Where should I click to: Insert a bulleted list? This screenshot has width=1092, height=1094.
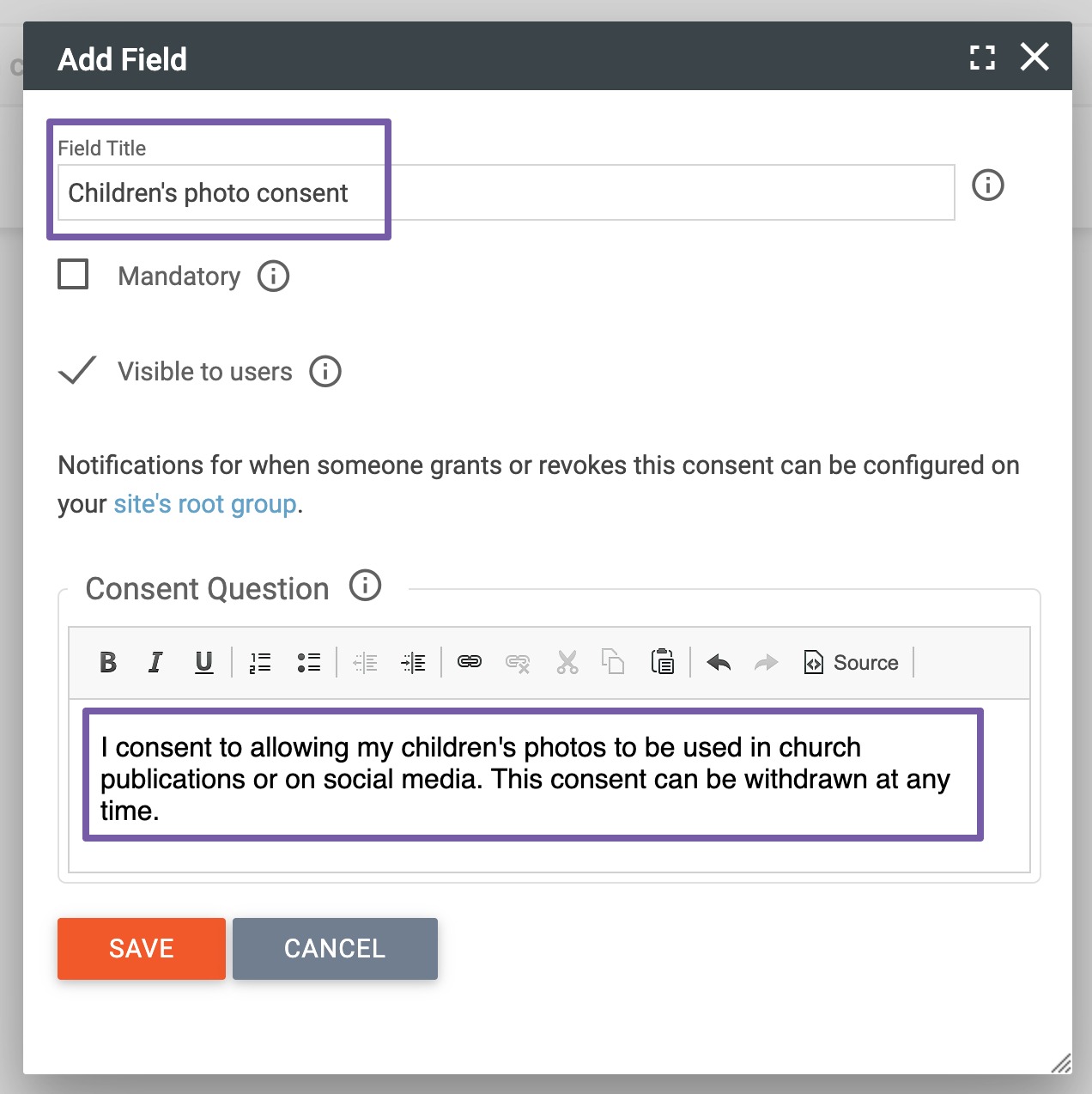[x=309, y=662]
